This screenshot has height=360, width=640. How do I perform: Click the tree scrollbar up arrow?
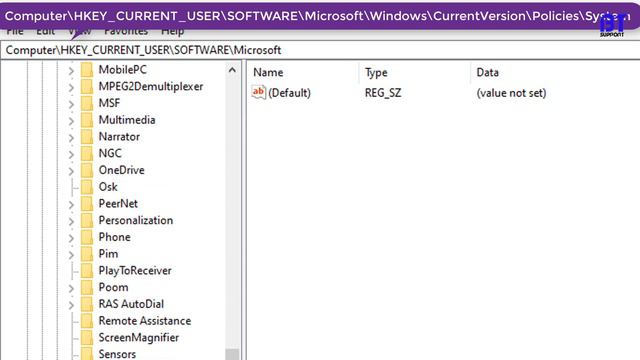(x=232, y=70)
